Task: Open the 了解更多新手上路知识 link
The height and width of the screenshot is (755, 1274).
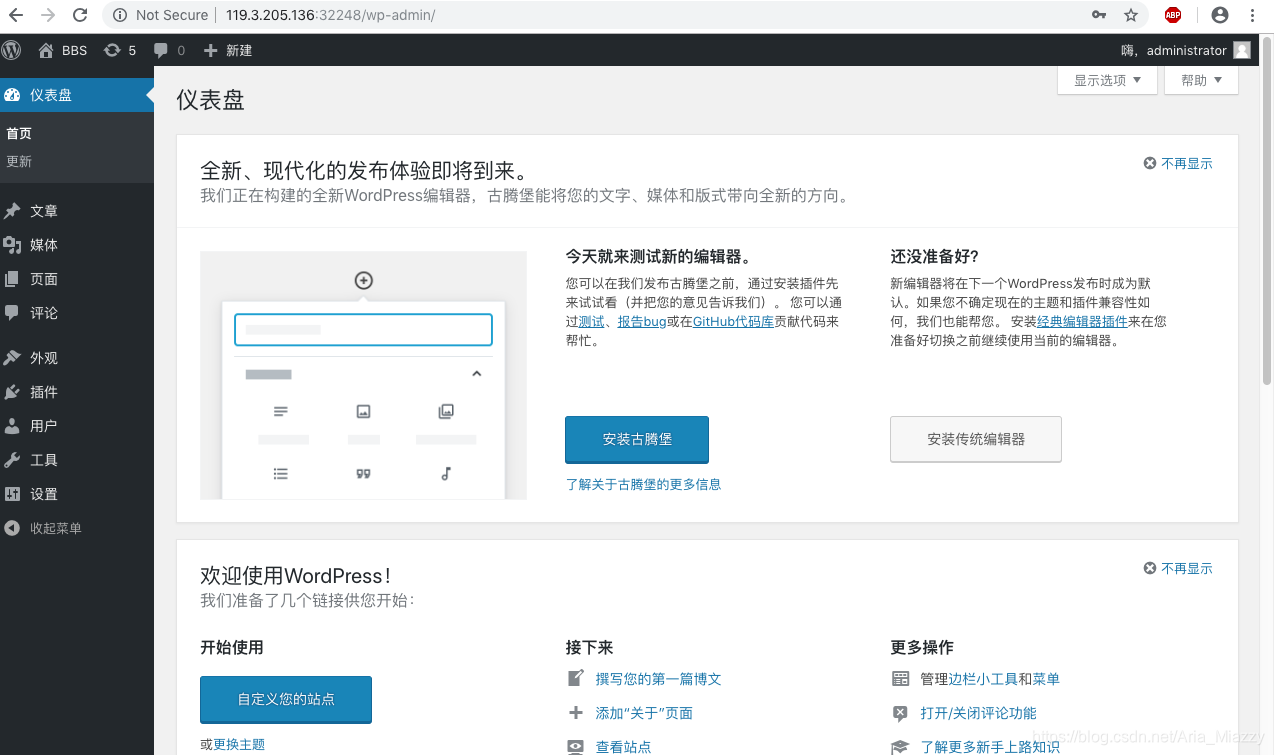Action: (990, 747)
